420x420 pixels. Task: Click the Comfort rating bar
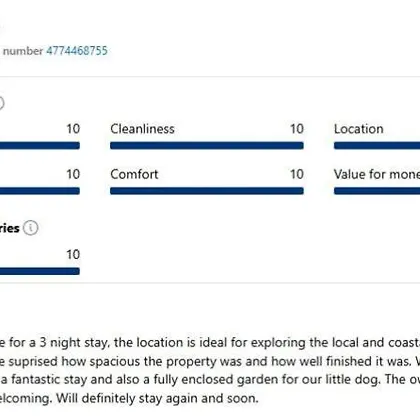click(207, 191)
